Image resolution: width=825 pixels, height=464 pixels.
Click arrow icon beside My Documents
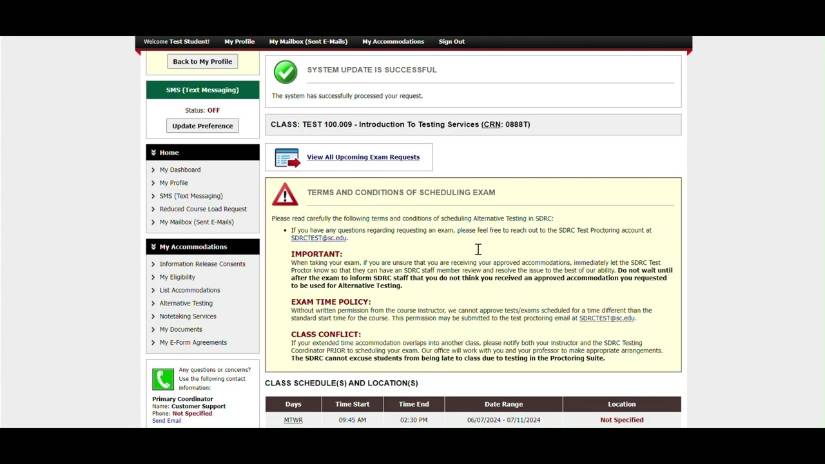153,330
